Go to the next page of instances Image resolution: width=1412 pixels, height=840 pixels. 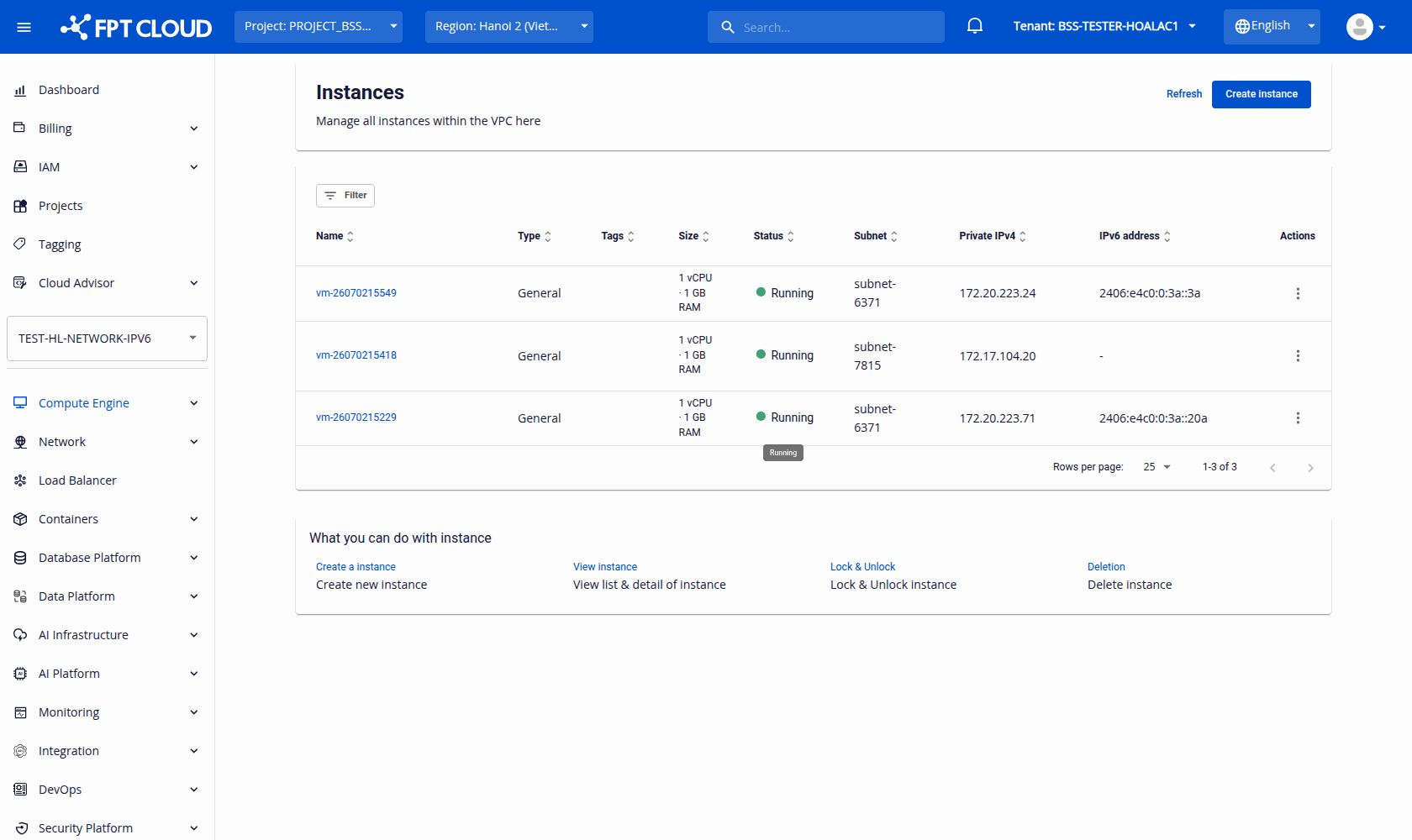point(1310,468)
